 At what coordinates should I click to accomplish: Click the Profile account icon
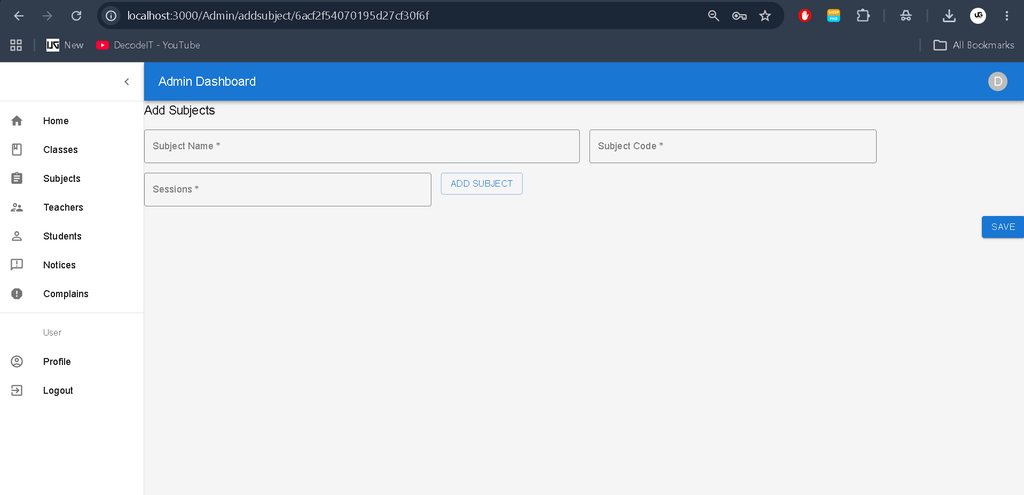pos(17,362)
